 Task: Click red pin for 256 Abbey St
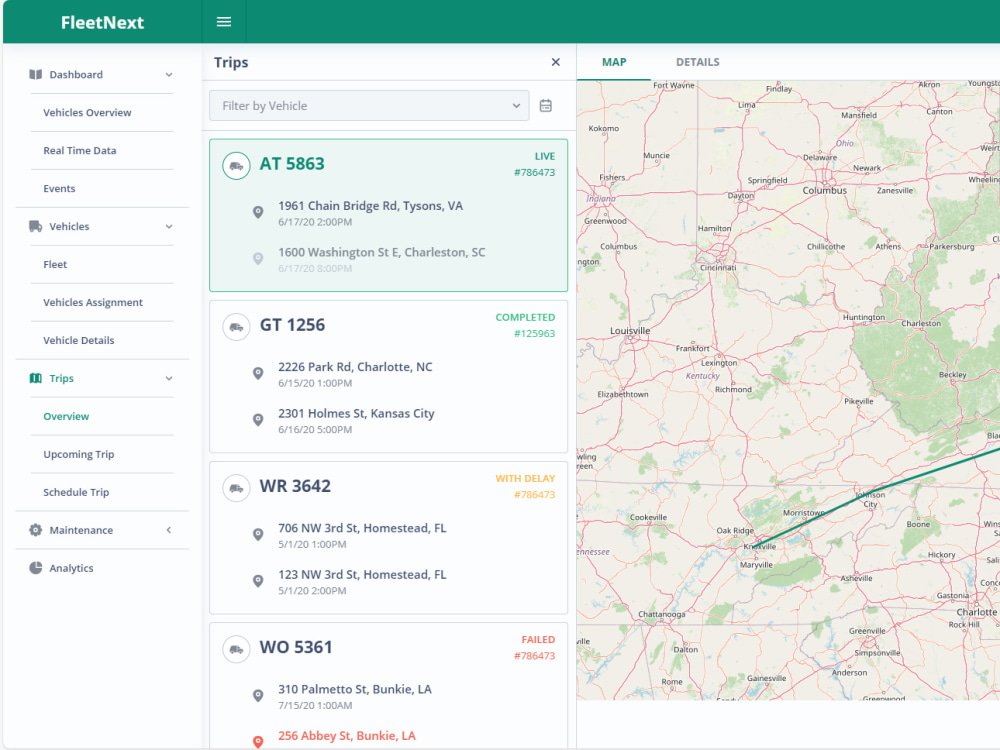click(258, 742)
